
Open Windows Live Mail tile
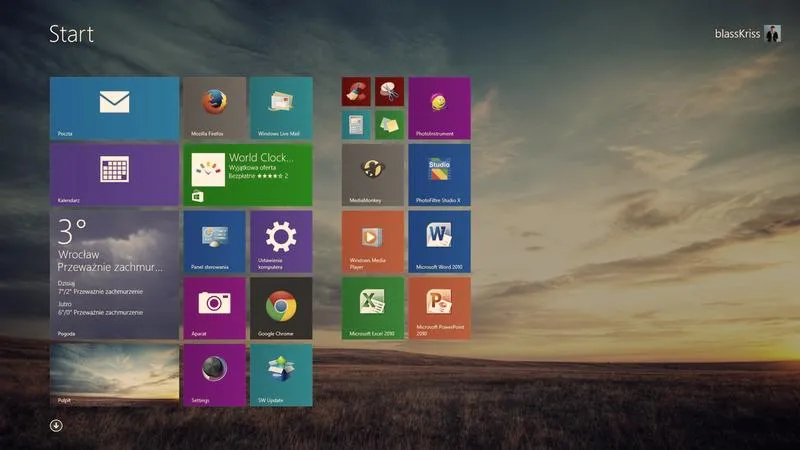tap(281, 108)
